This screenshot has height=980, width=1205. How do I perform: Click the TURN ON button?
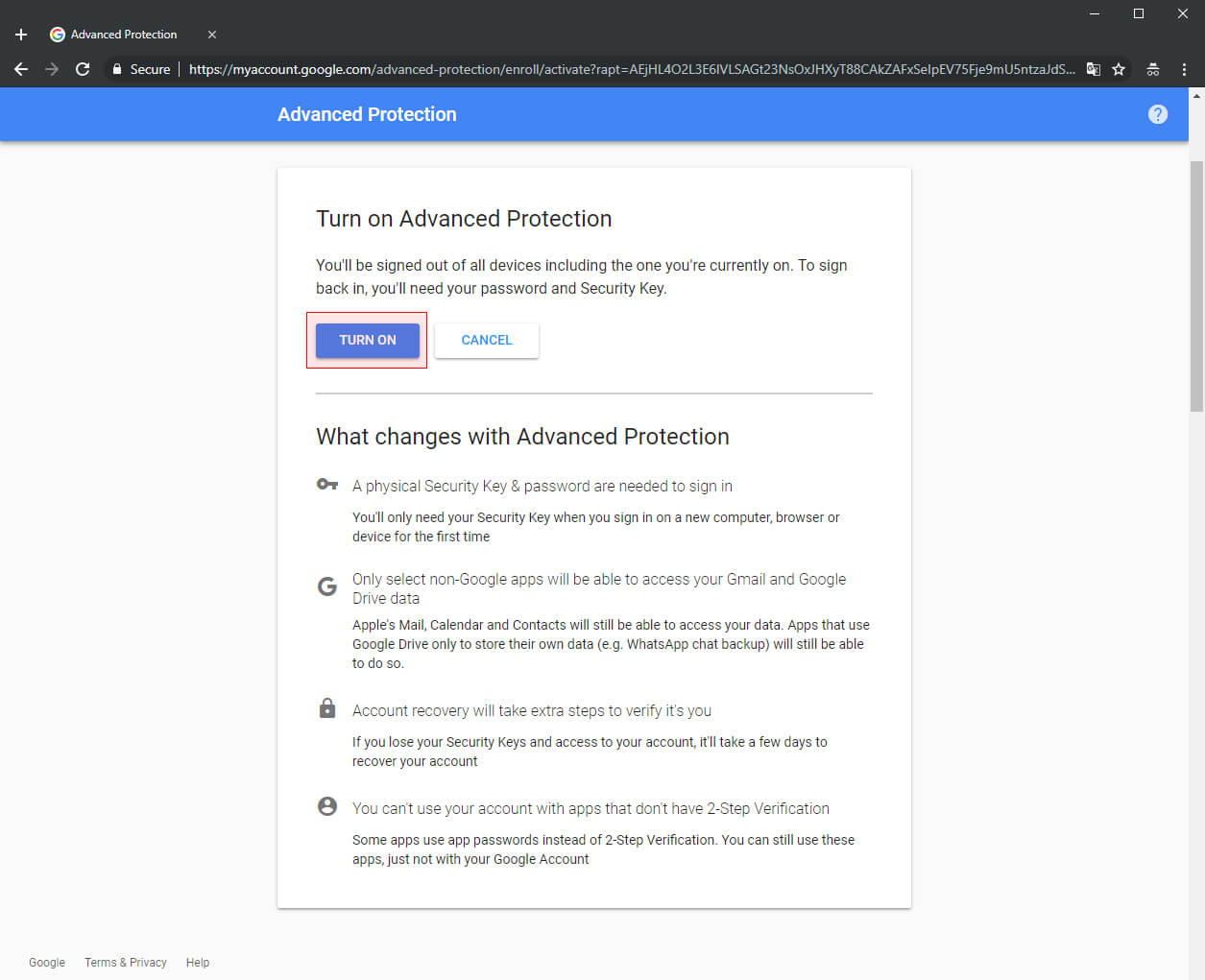point(367,340)
